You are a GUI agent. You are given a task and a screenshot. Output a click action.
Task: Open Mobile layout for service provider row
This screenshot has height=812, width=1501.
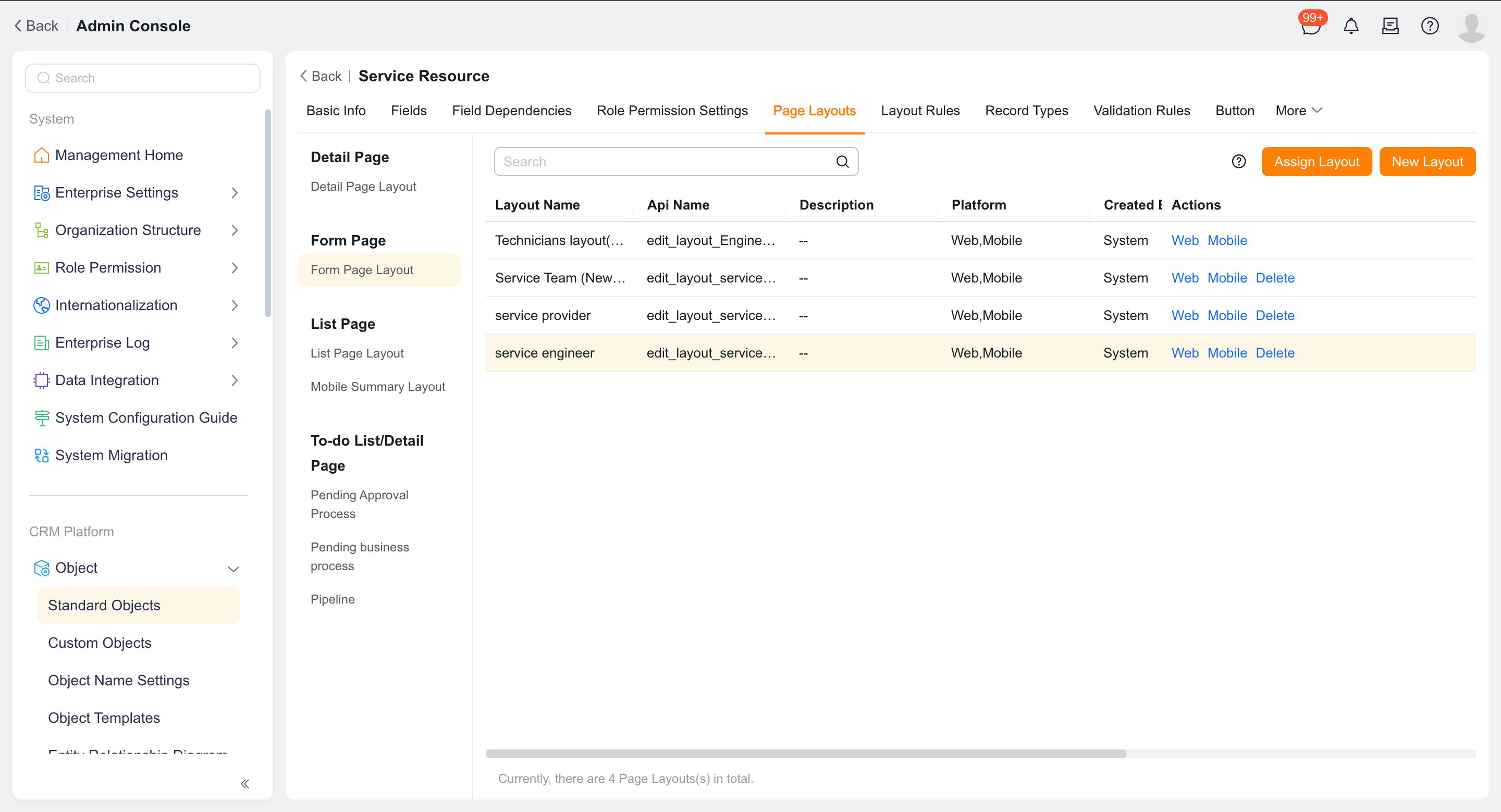pos(1226,315)
